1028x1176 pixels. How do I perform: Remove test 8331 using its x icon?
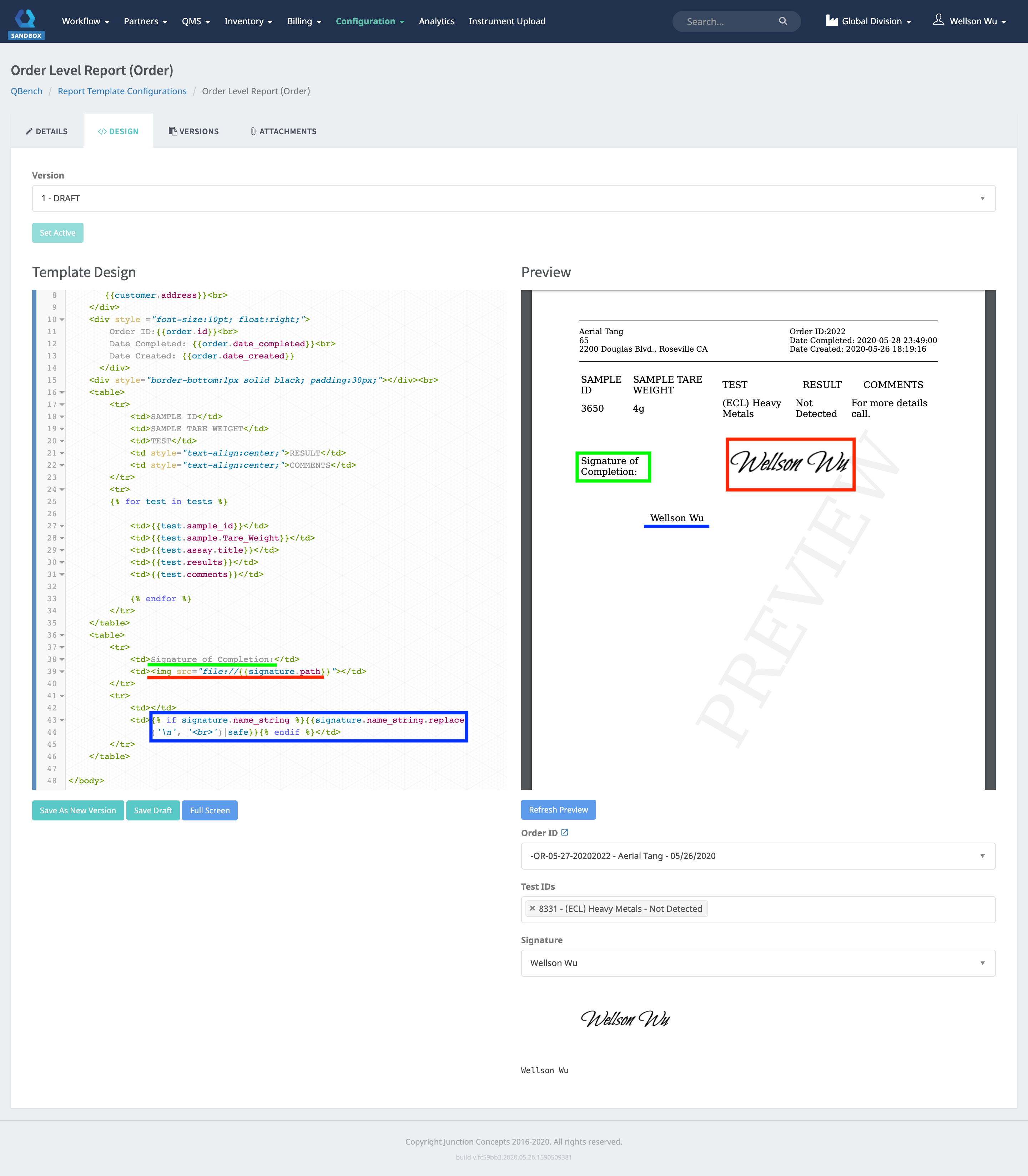coord(532,908)
